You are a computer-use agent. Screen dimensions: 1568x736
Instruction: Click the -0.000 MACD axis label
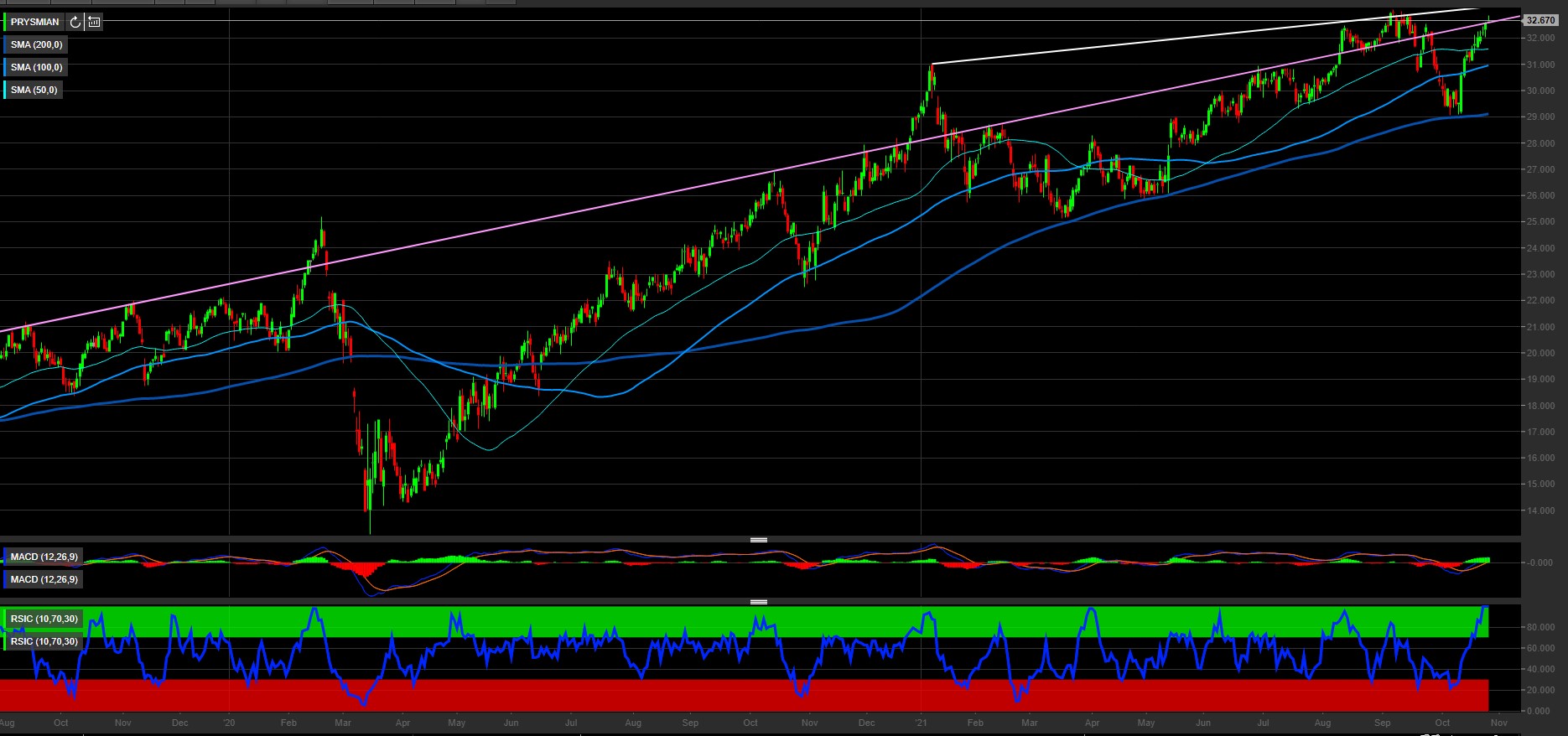click(1540, 562)
